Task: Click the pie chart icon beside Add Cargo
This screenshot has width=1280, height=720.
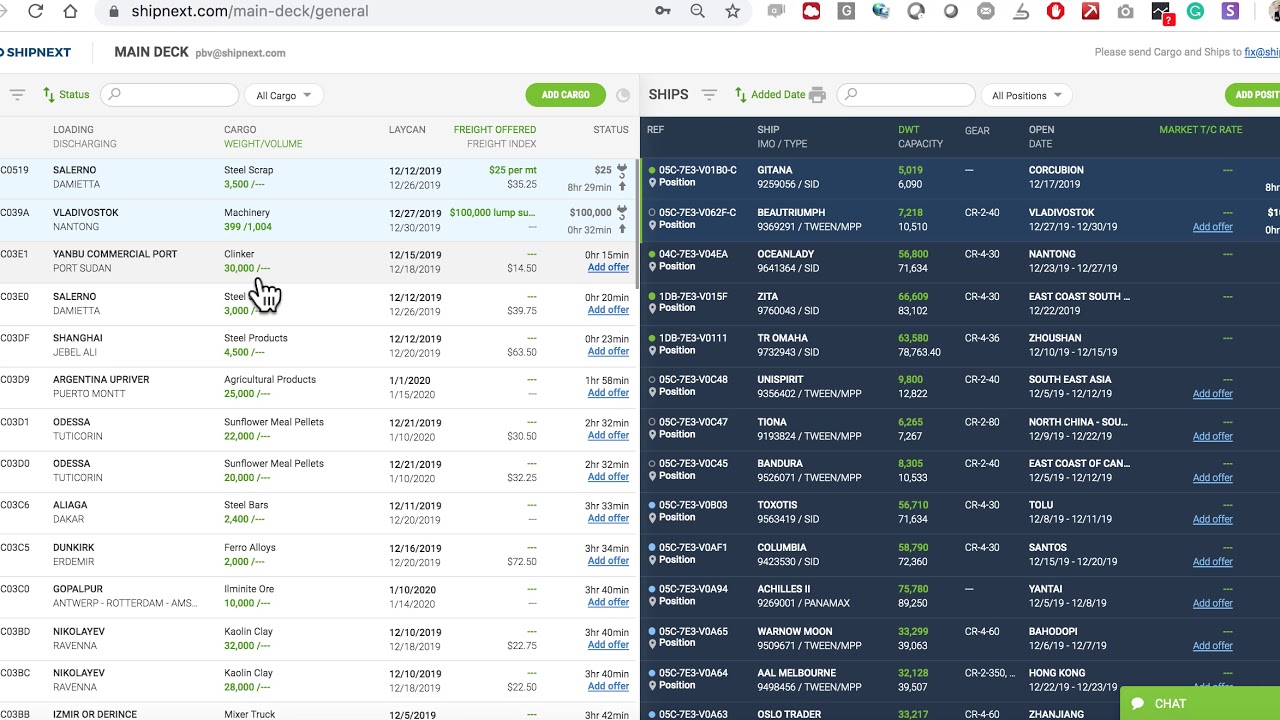Action: (x=623, y=95)
